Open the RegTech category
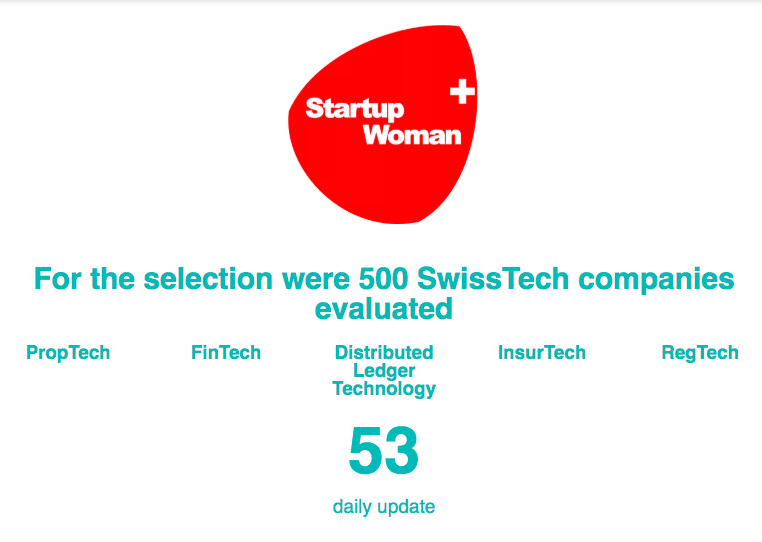 pos(700,353)
